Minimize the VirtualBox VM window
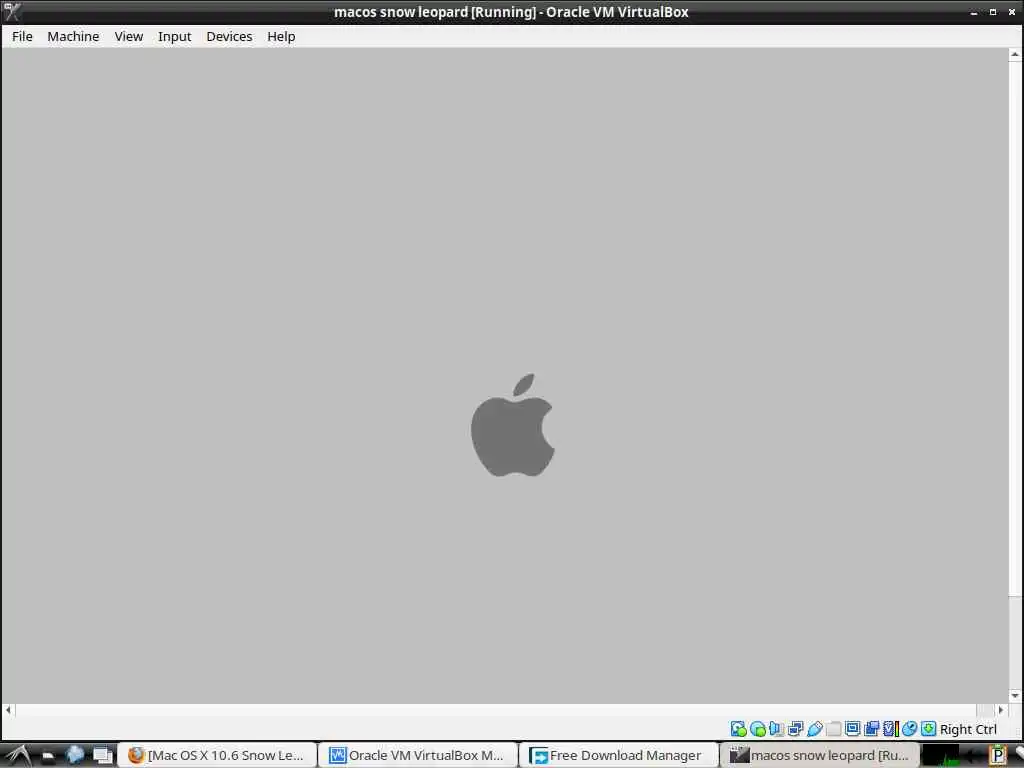Screen dimensions: 1024x768 pyautogui.click(x=974, y=12)
